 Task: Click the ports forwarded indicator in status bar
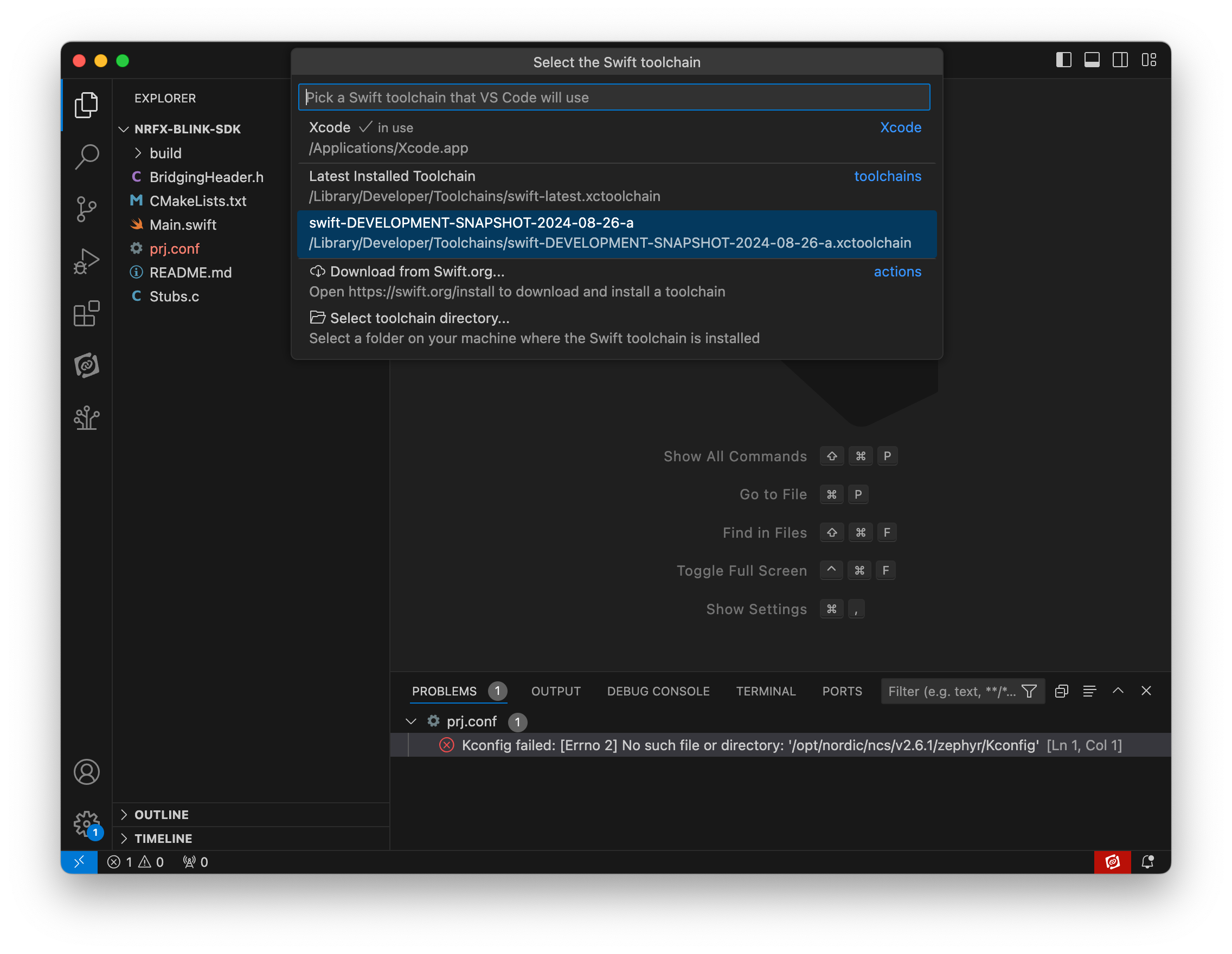tap(195, 861)
